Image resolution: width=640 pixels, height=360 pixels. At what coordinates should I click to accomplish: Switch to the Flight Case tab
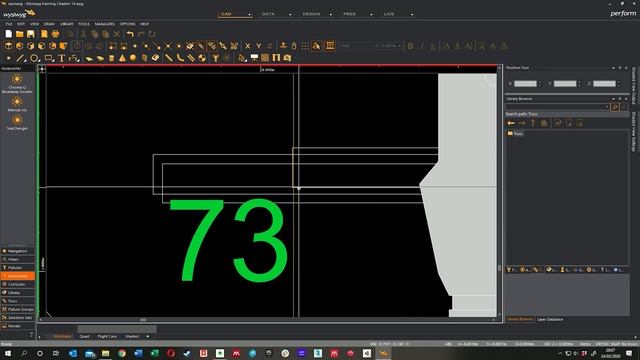coord(107,336)
